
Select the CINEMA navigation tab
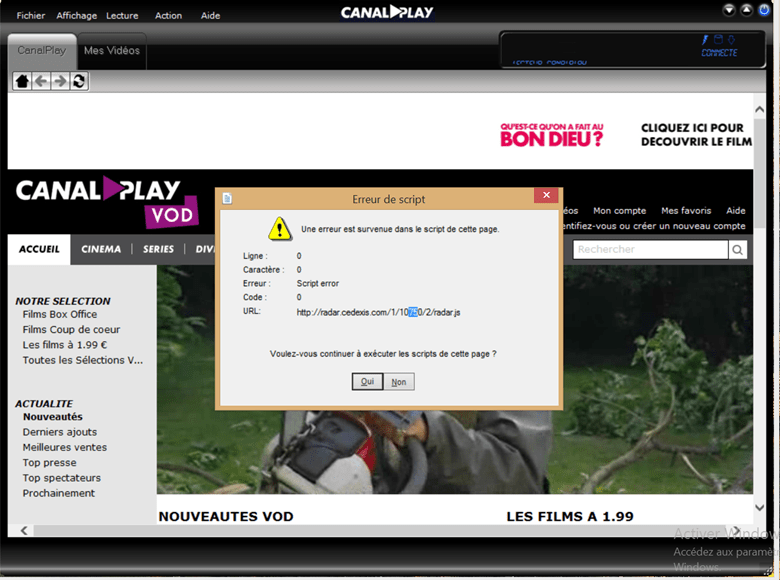coord(101,249)
